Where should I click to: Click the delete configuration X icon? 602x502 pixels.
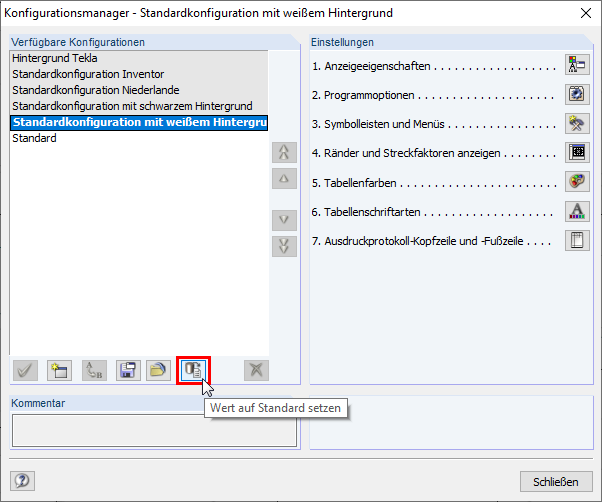coord(256,370)
